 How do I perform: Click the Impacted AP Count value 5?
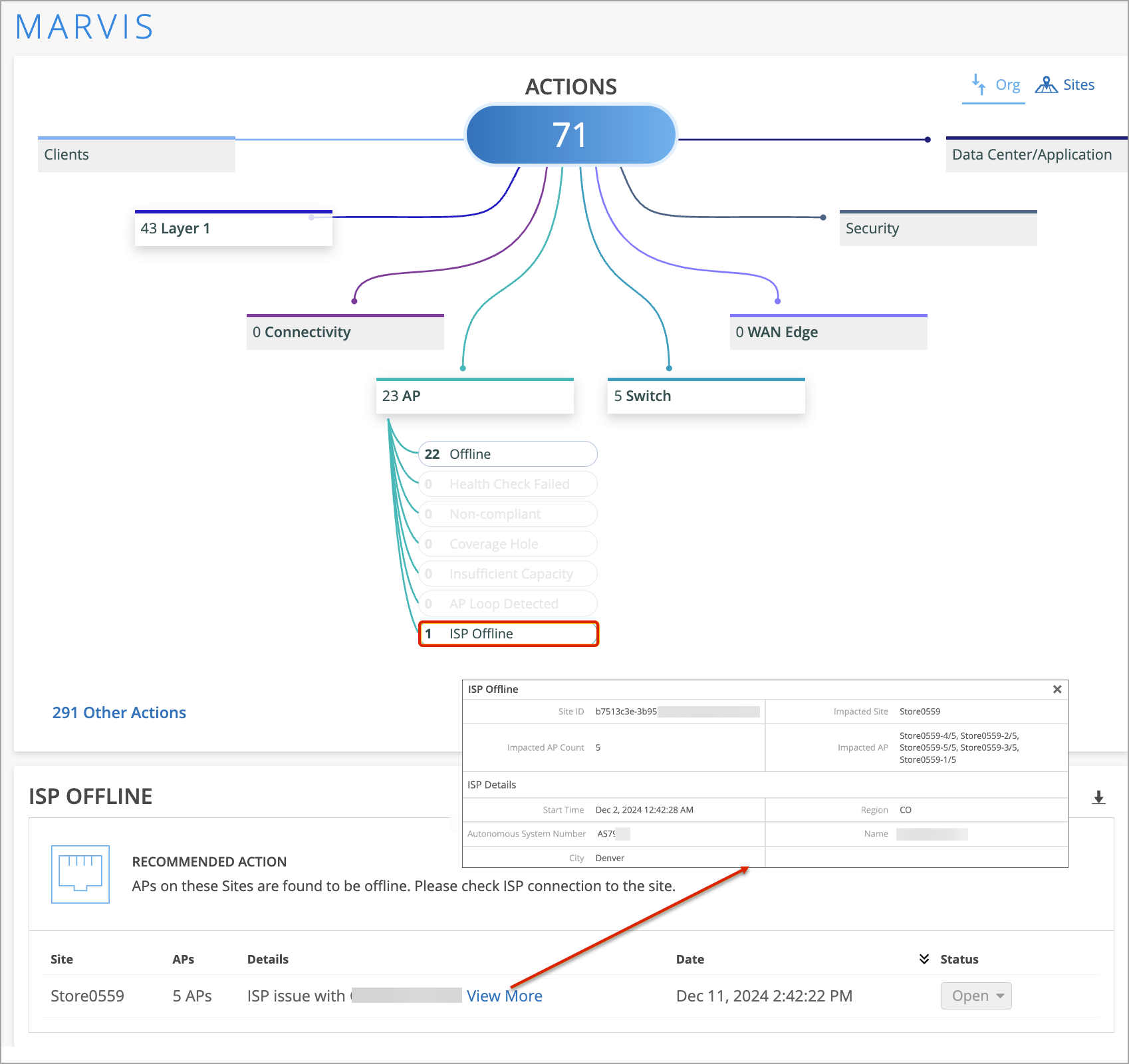coord(598,747)
